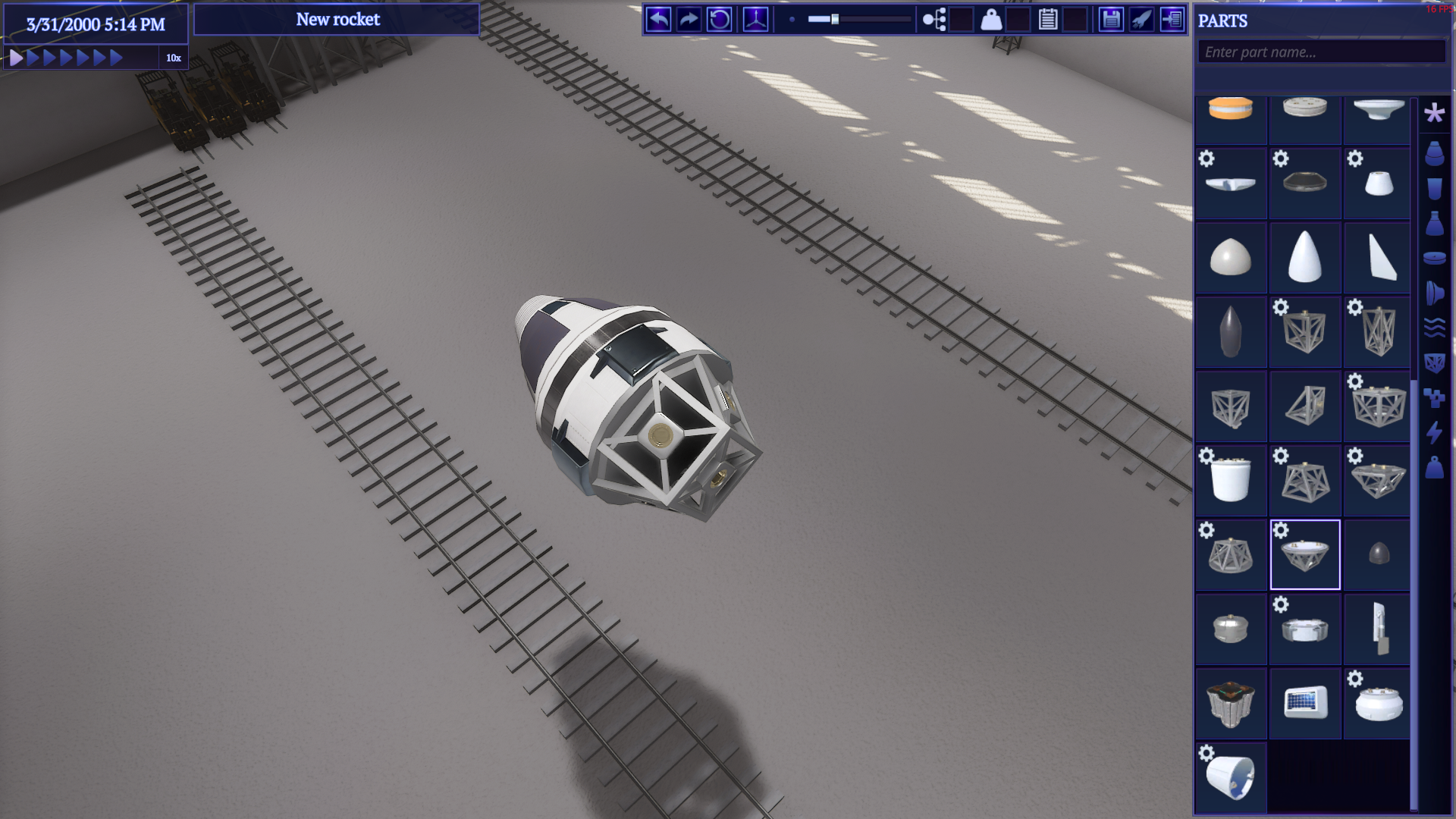Click the 10x time warp label
The width and height of the screenshot is (1456, 819).
point(174,58)
